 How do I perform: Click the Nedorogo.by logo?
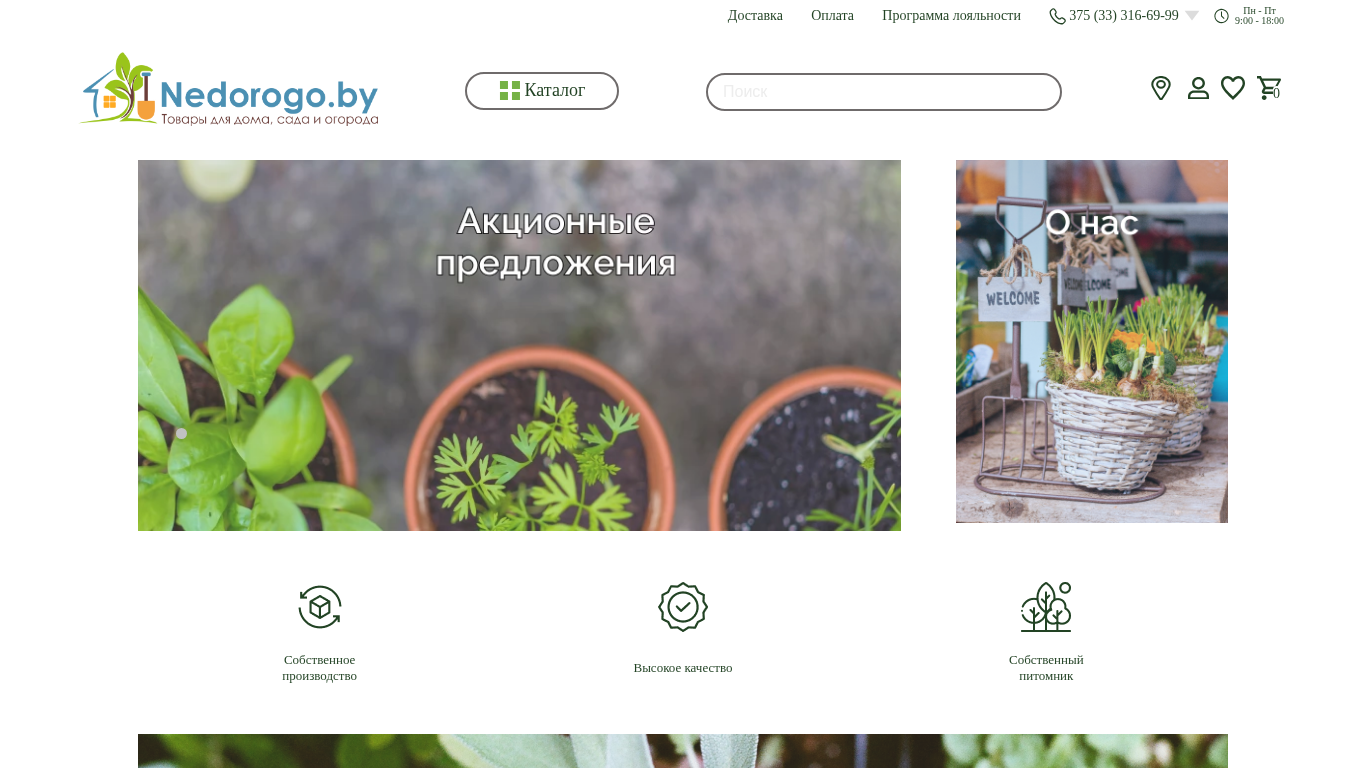(x=229, y=89)
